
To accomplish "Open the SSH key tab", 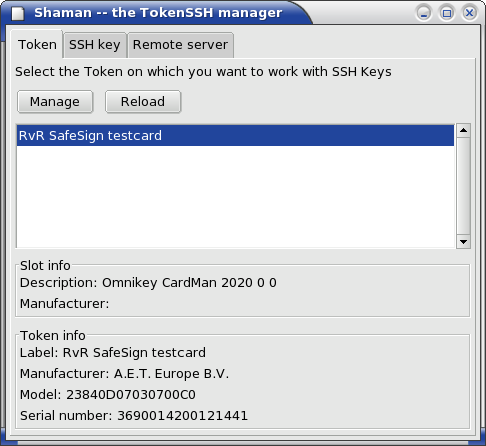I will 95,45.
